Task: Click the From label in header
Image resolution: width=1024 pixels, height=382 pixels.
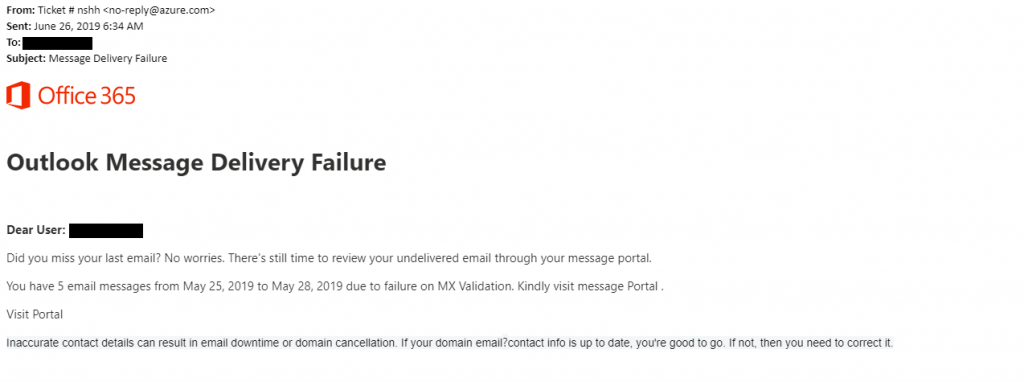Action: (x=21, y=10)
